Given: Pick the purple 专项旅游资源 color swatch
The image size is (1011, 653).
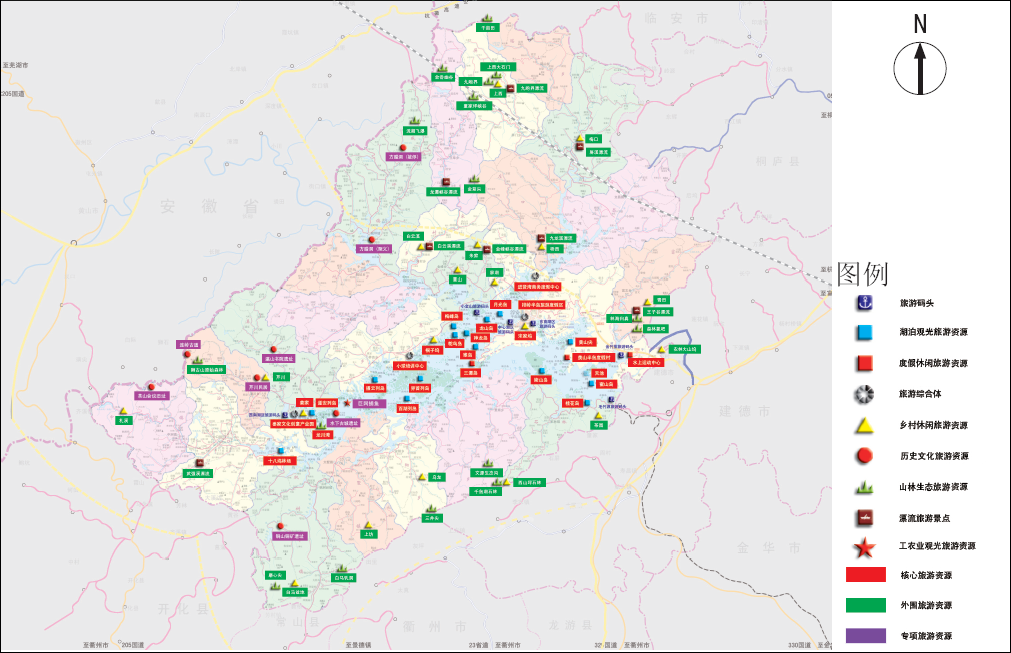Looking at the screenshot, I should (866, 635).
